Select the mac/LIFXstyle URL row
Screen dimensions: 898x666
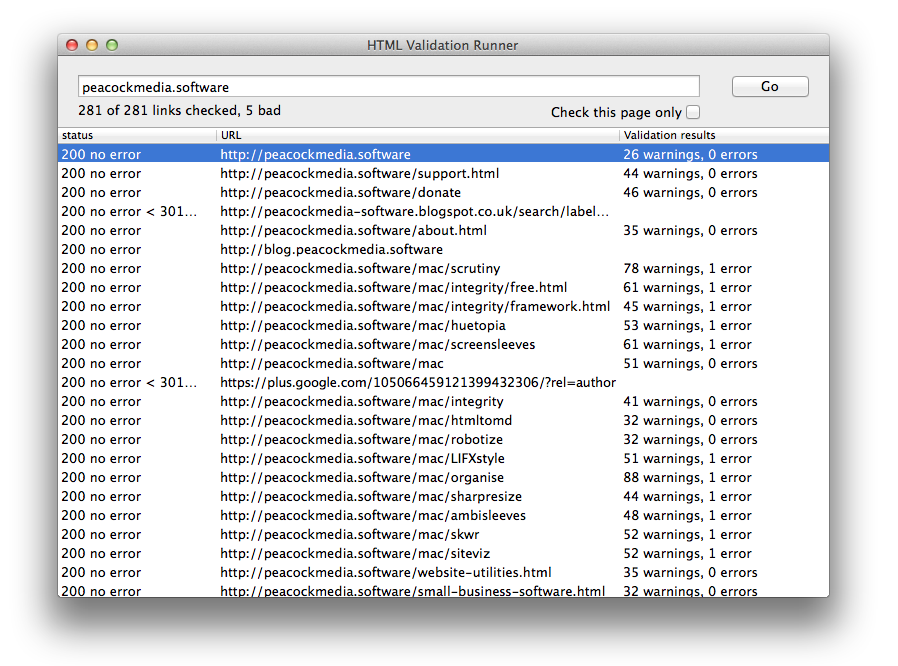coord(363,458)
